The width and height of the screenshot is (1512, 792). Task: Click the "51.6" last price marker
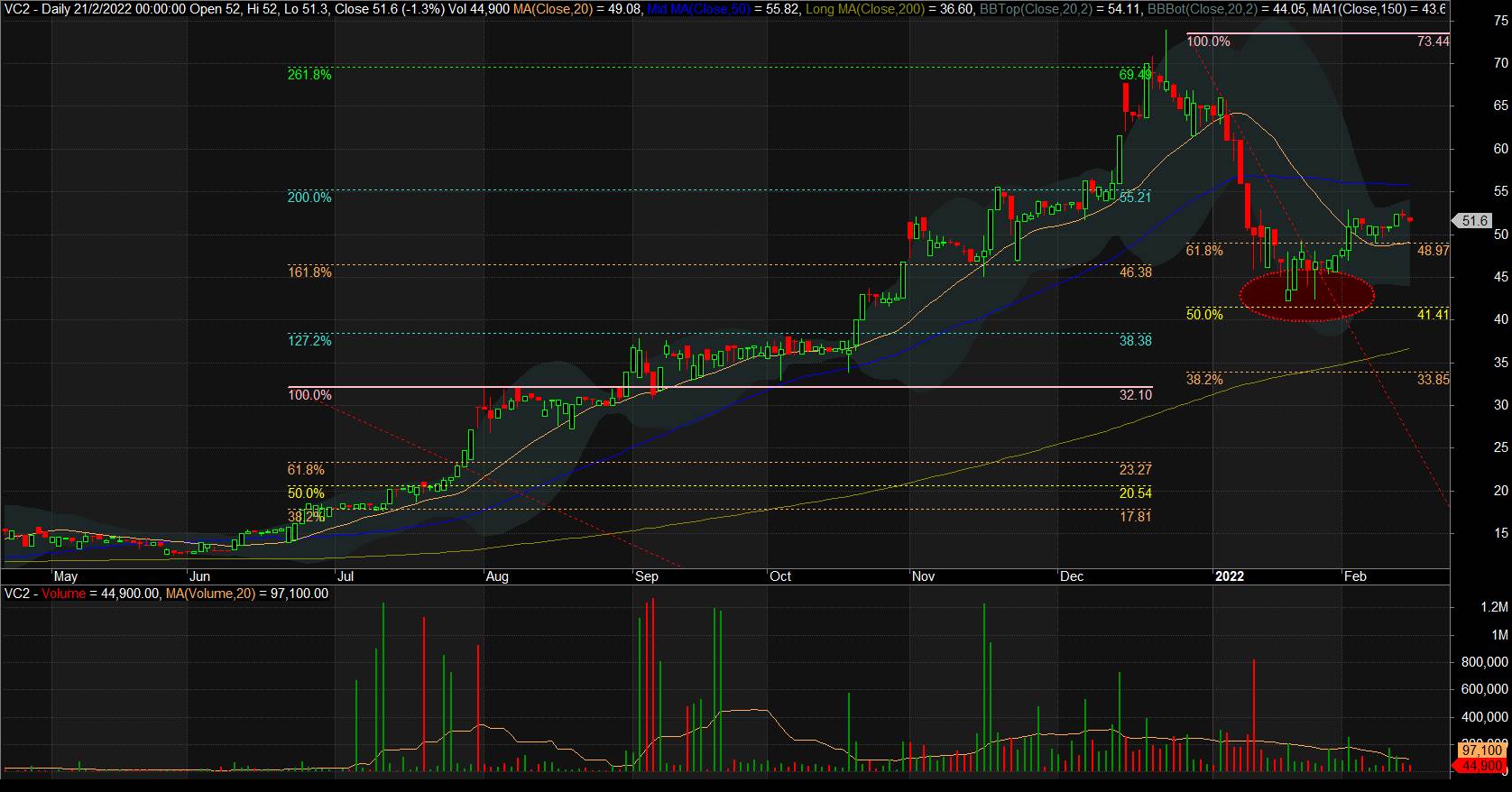coord(1471,220)
